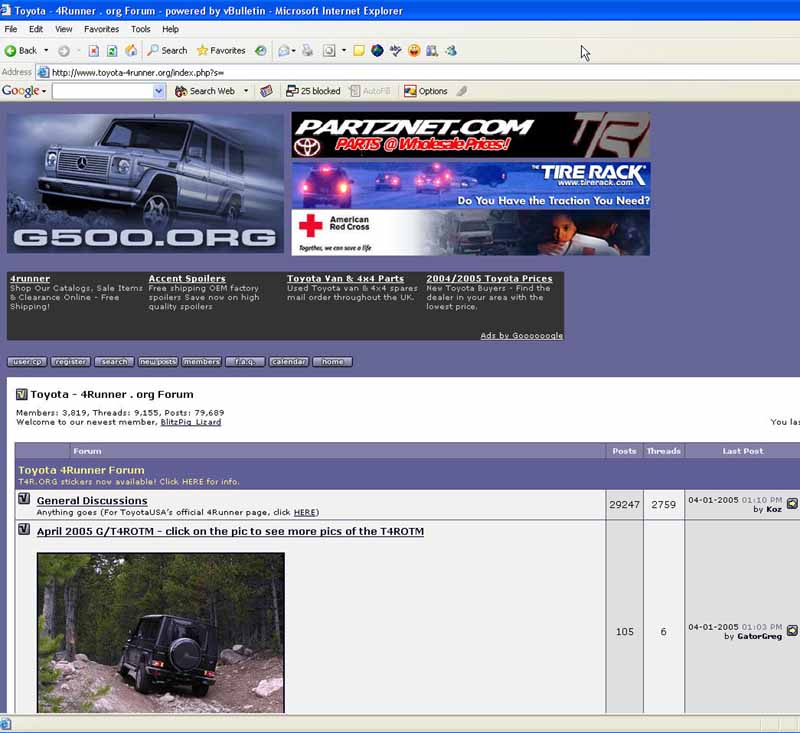The image size is (800, 733).
Task: Click the forum icon beside Toyota - 4Runner title
Action: pyautogui.click(x=21, y=394)
